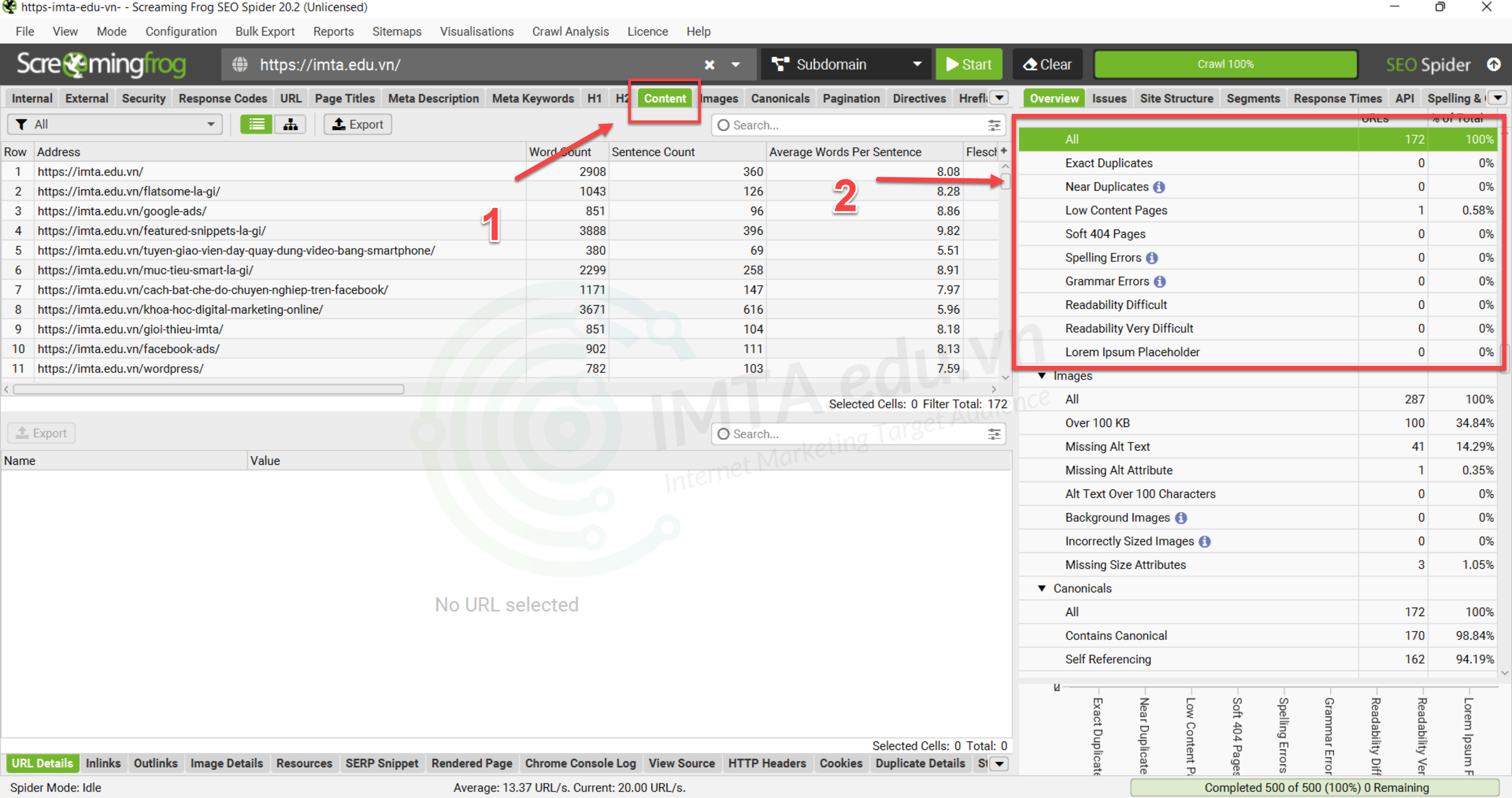Open lower search filter options icon
The image size is (1512, 798).
pos(994,434)
